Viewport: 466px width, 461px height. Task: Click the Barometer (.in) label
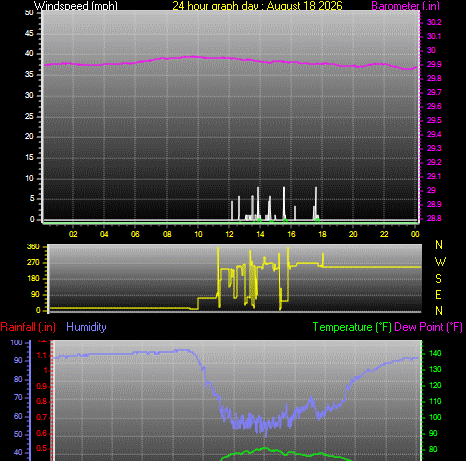coord(405,6)
